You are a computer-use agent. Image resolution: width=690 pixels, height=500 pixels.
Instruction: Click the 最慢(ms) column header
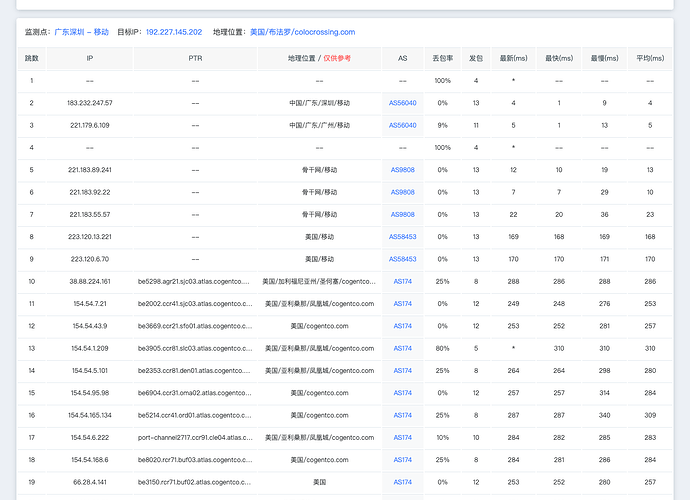(605, 59)
